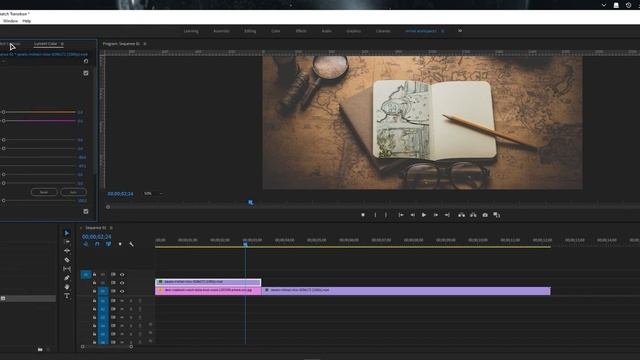Select the Lumetri Color tab

click(46, 44)
